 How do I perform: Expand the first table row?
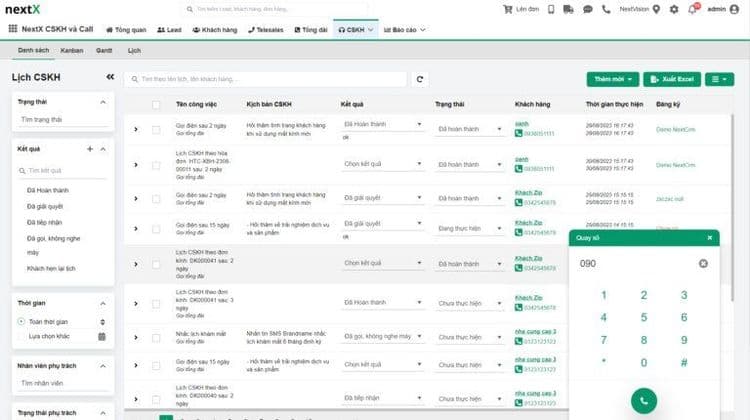(x=136, y=130)
